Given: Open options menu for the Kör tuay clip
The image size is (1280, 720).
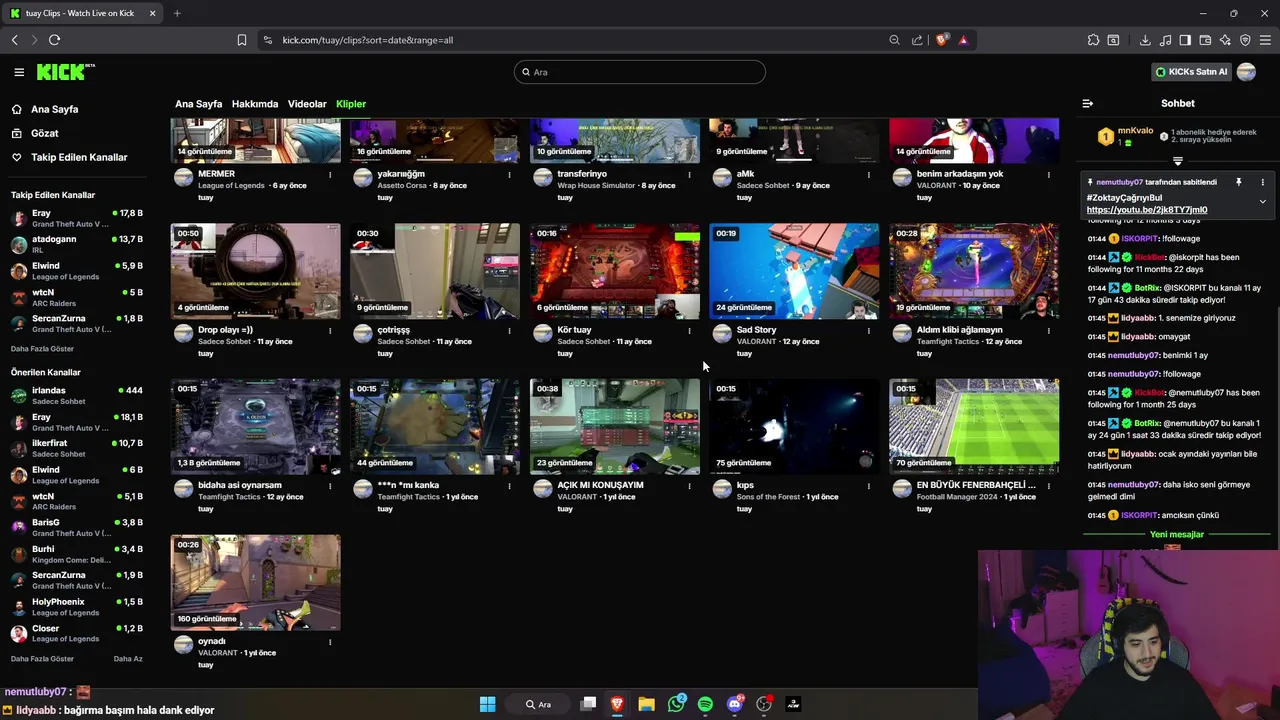Looking at the screenshot, I should 689,330.
